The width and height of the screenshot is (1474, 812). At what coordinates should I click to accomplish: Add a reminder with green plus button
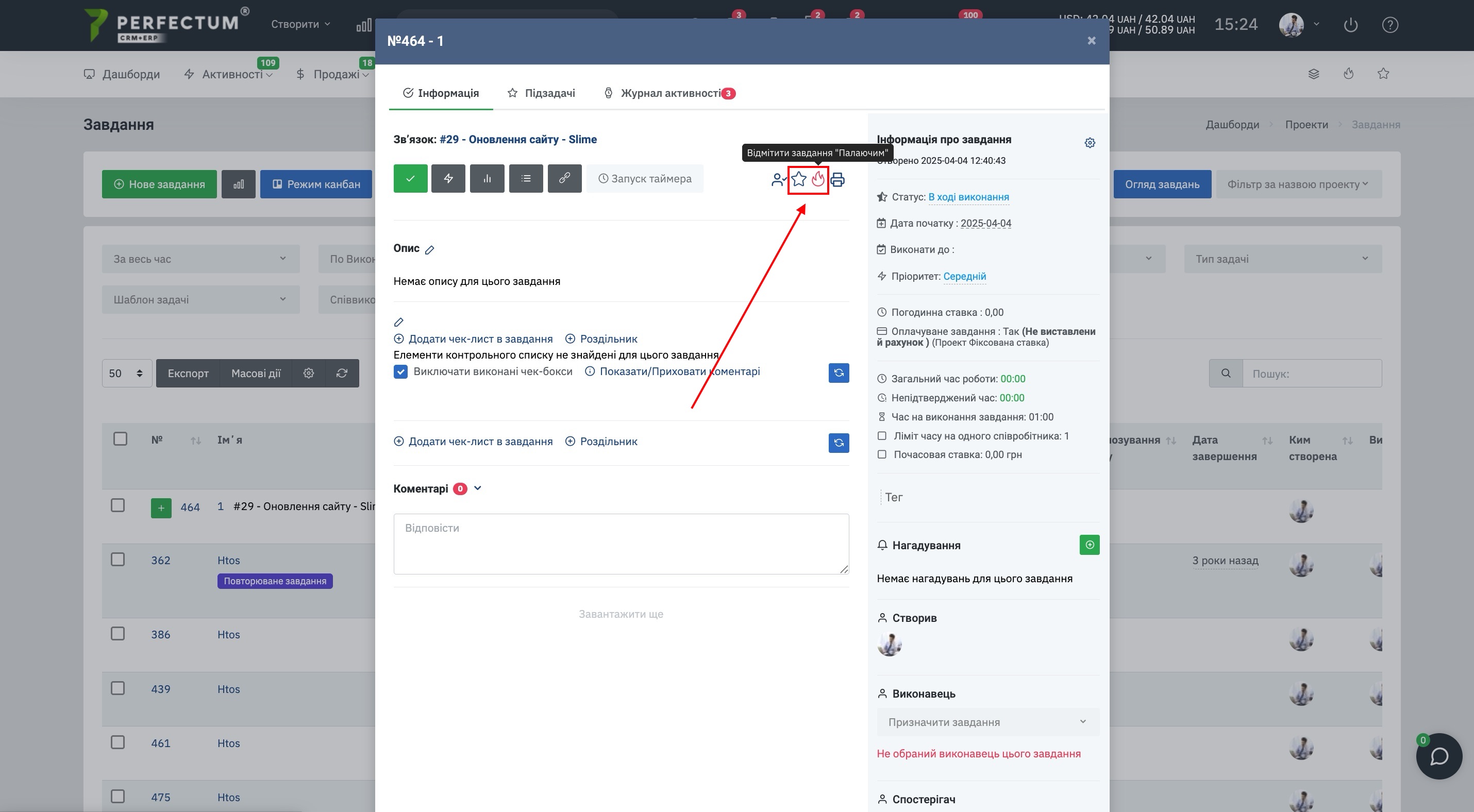1090,545
